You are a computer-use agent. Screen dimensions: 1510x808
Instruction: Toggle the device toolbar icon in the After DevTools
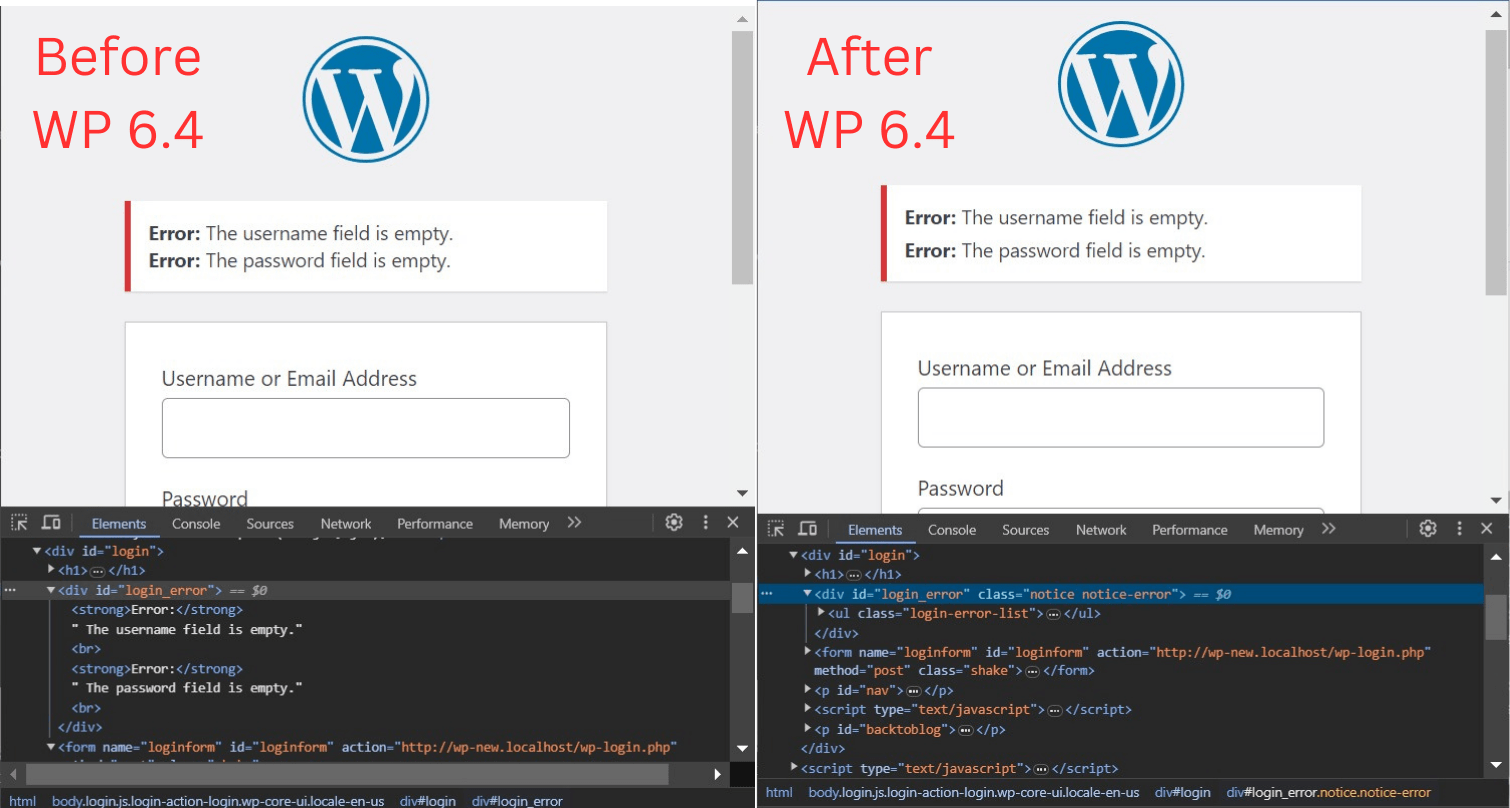808,529
